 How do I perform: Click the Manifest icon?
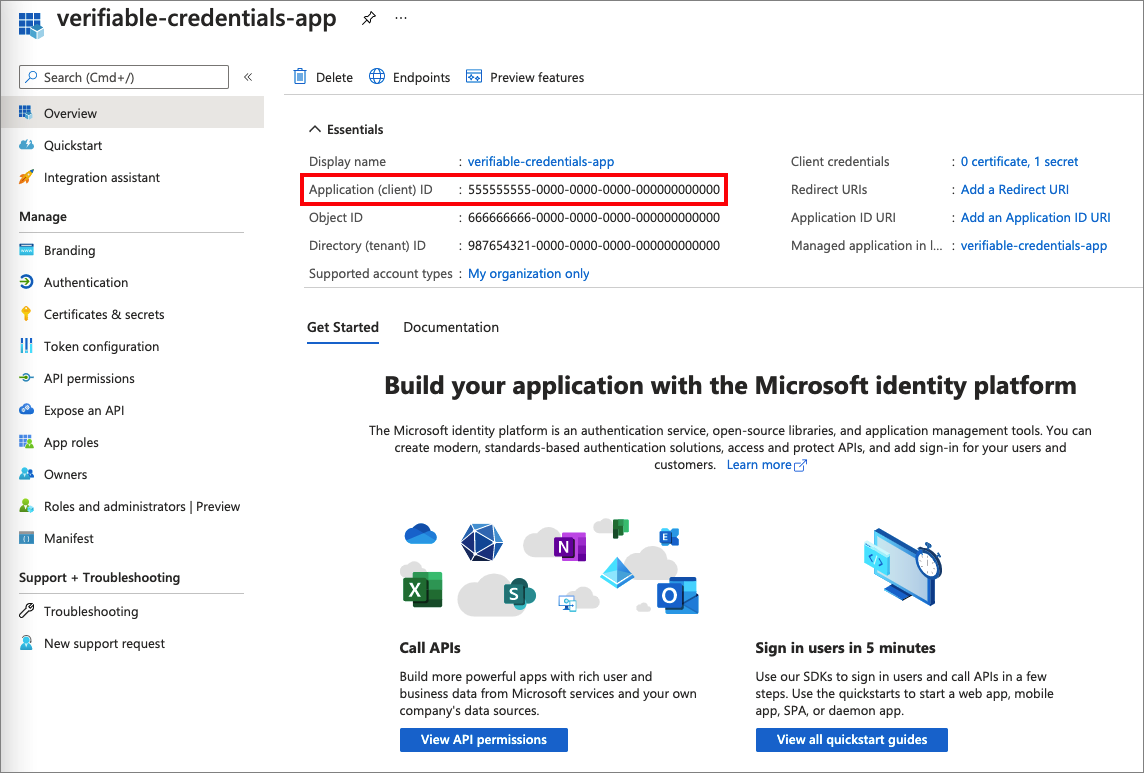pyautogui.click(x=26, y=538)
